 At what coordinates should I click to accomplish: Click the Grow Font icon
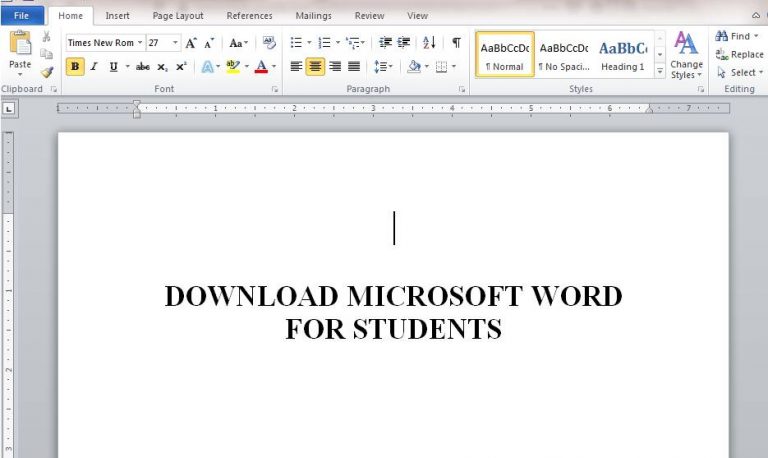point(191,43)
